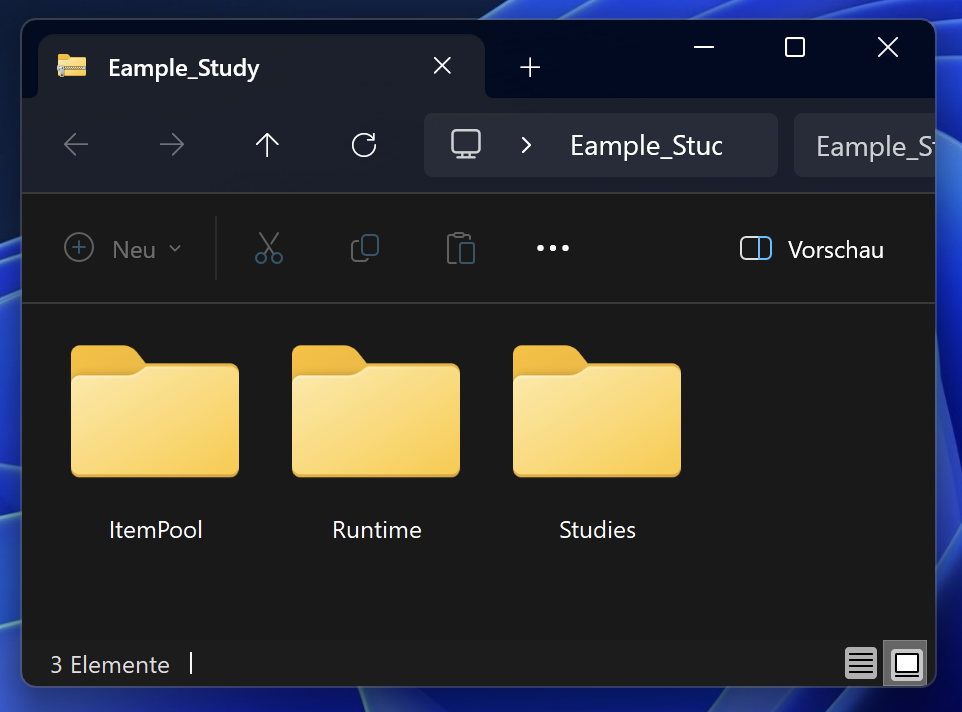The width and height of the screenshot is (962, 712).
Task: Switch to details list view
Action: click(x=861, y=664)
